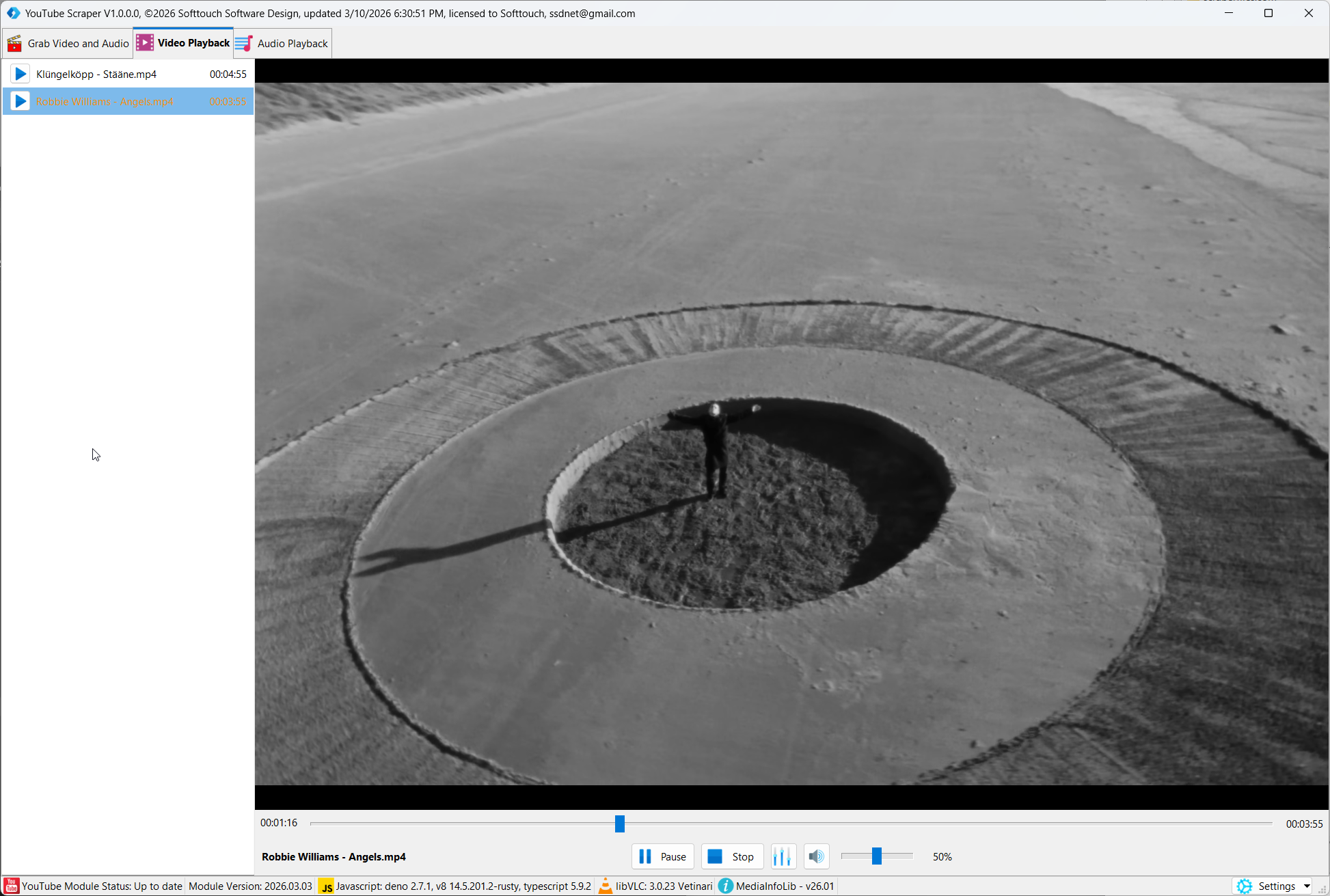Image resolution: width=1330 pixels, height=896 pixels.
Task: Switch to the Audio Playback tab
Action: click(x=282, y=43)
